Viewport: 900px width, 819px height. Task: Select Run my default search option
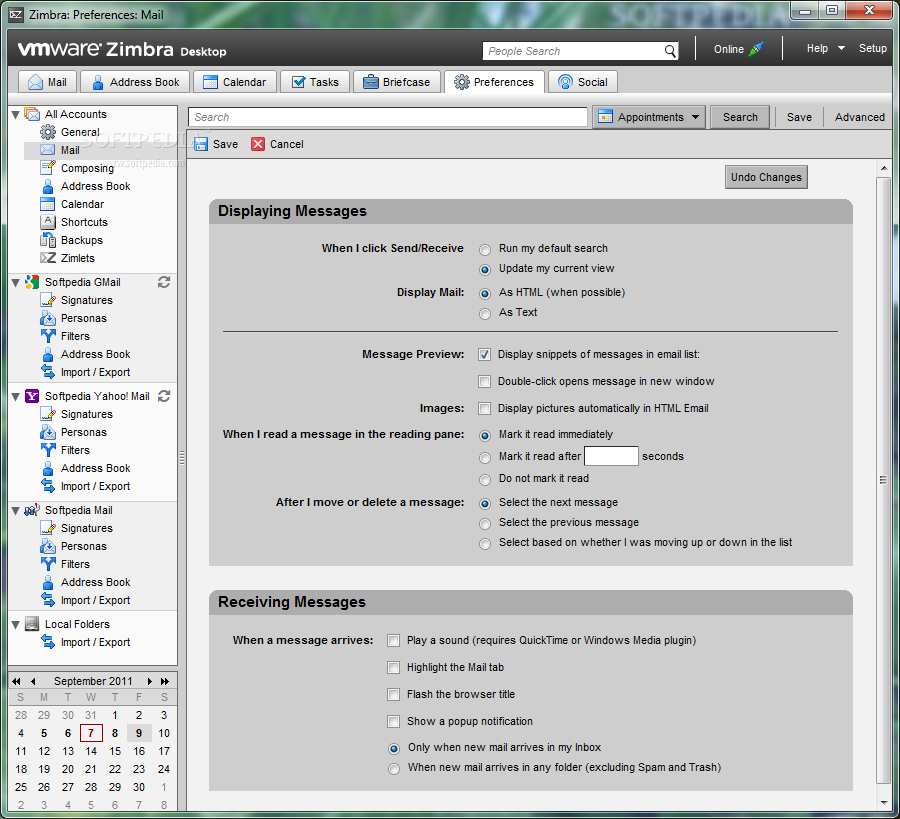click(x=485, y=250)
